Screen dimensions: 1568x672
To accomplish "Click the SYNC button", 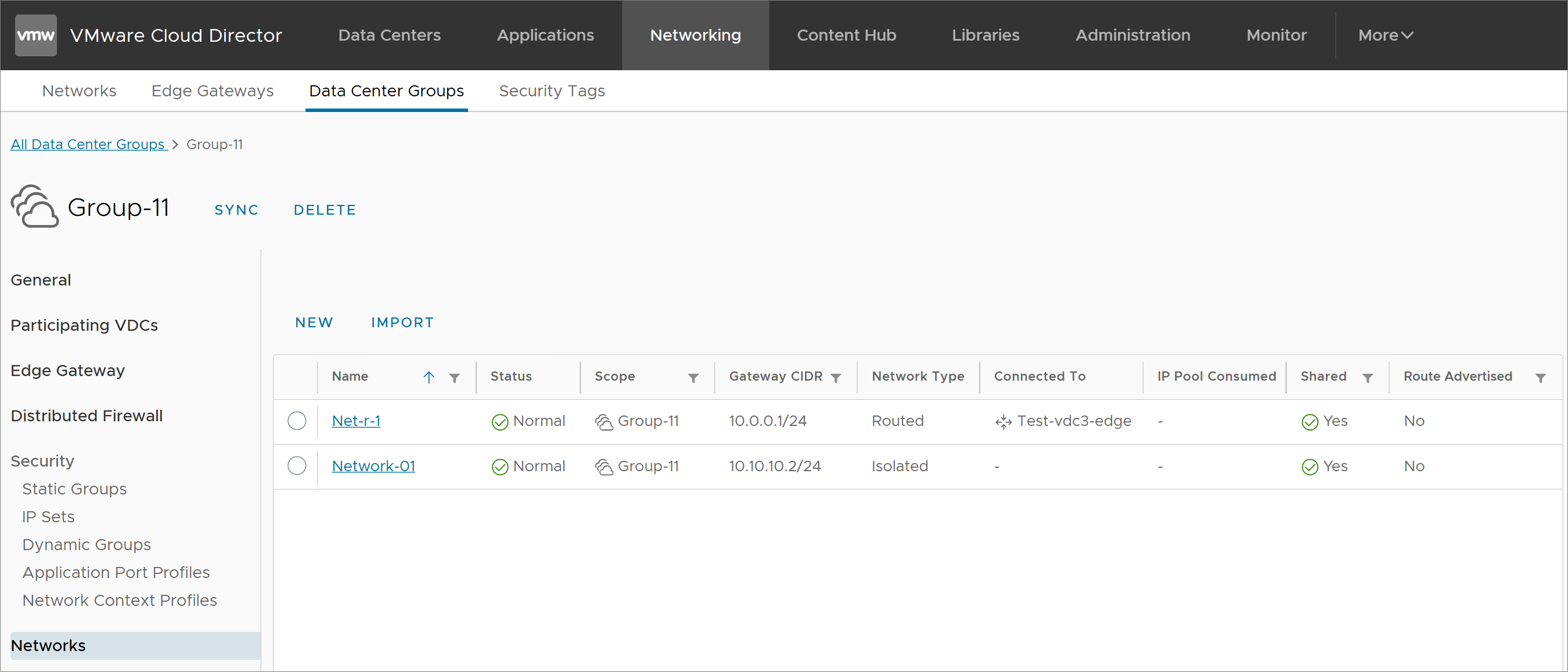I will tap(236, 210).
